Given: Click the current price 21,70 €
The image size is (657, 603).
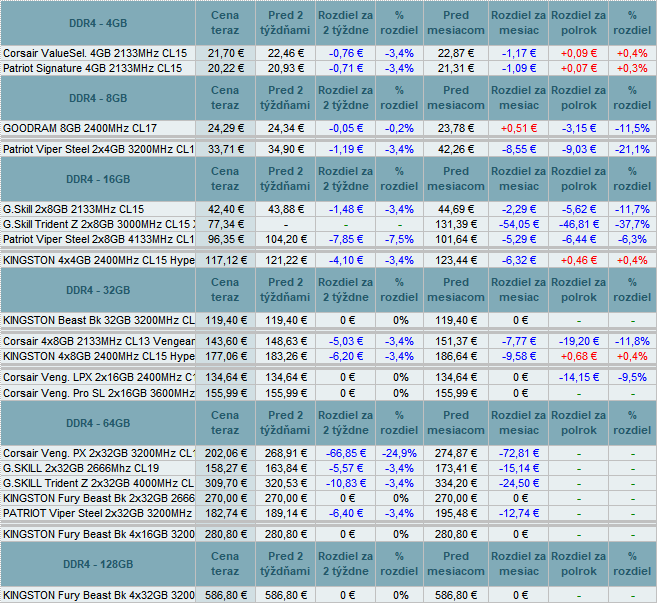Looking at the screenshot, I should tap(226, 53).
